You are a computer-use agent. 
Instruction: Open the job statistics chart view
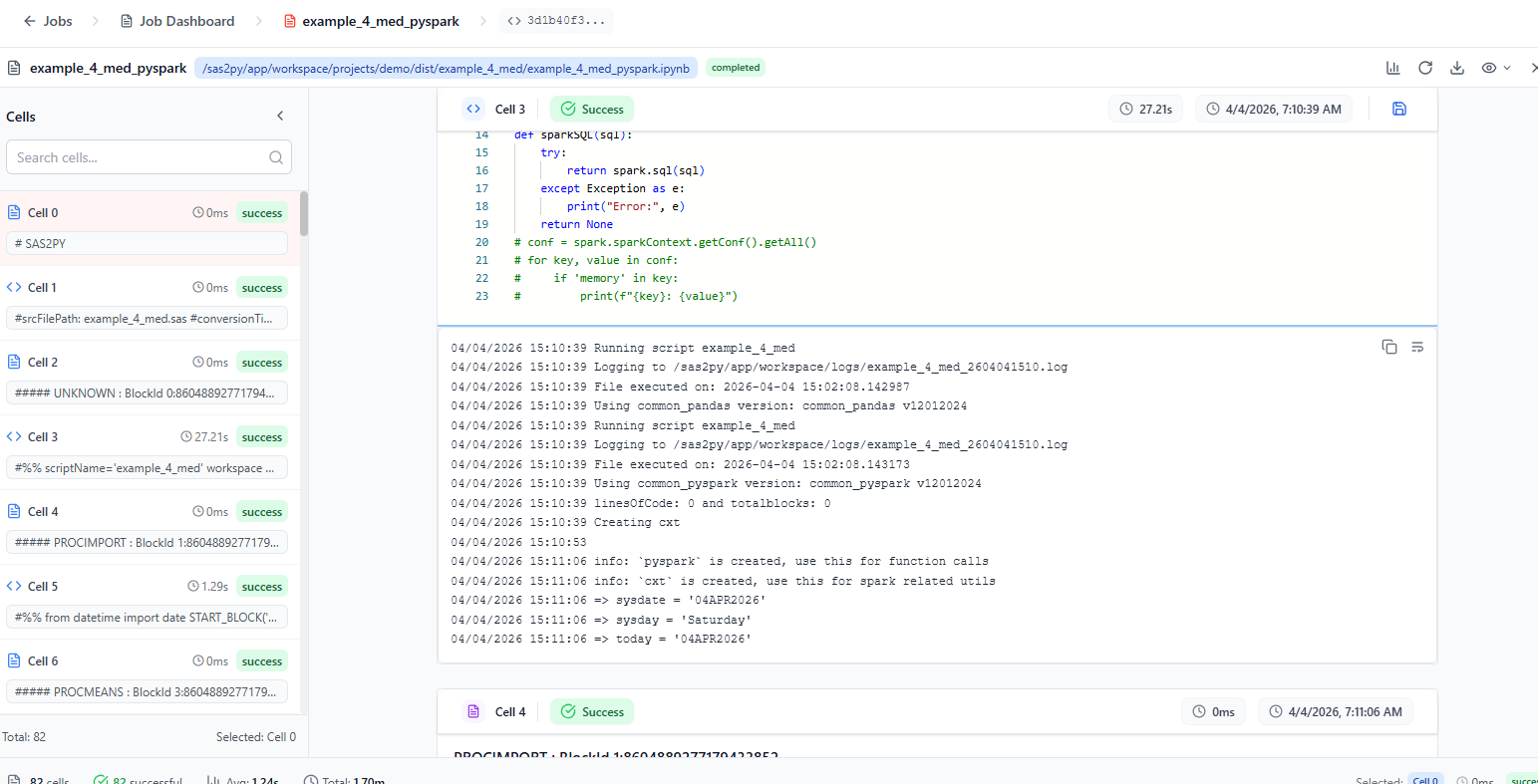pos(1392,68)
